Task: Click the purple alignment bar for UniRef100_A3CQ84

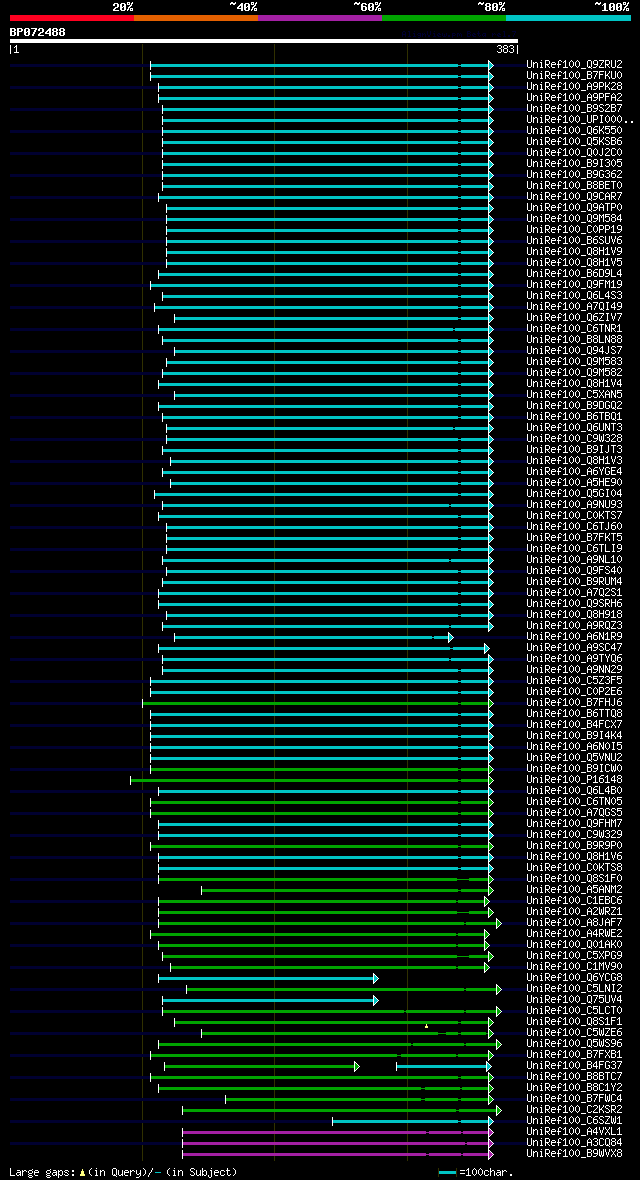Action: 338,1143
